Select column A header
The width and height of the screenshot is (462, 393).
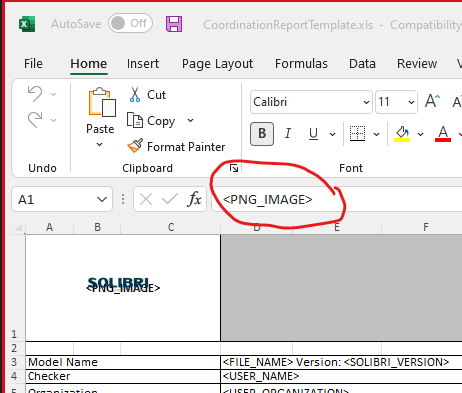pos(49,227)
